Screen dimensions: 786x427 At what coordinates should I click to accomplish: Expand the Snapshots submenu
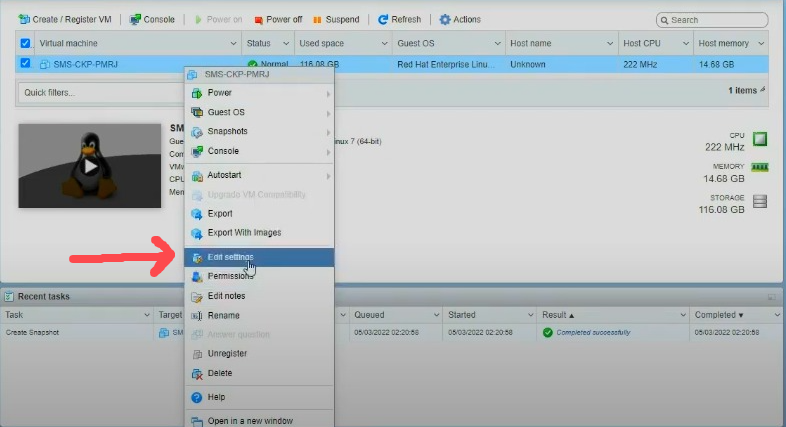(259, 131)
